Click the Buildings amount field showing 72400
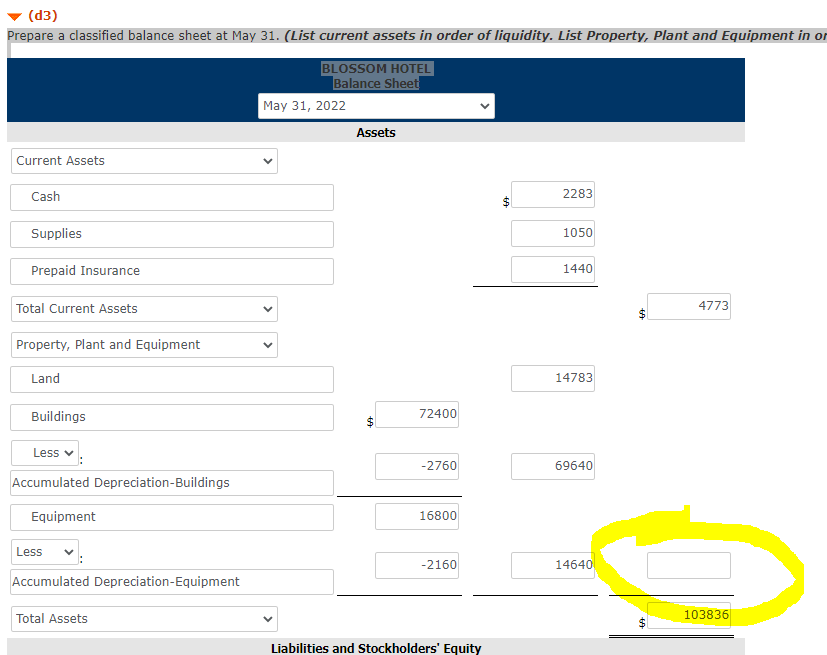 pyautogui.click(x=416, y=414)
